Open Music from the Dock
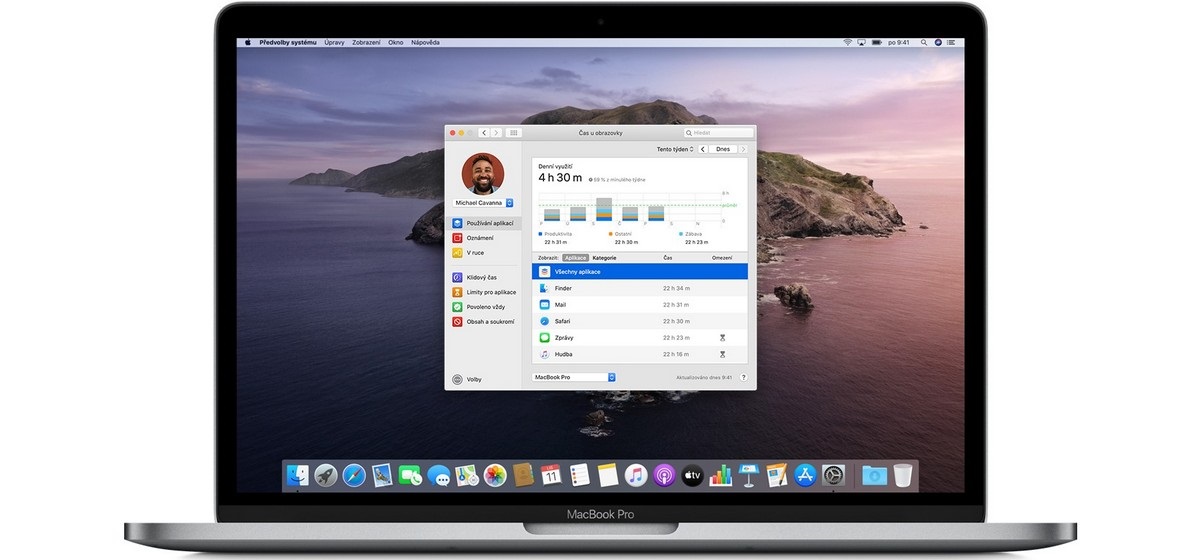1200x560 pixels. click(x=636, y=476)
